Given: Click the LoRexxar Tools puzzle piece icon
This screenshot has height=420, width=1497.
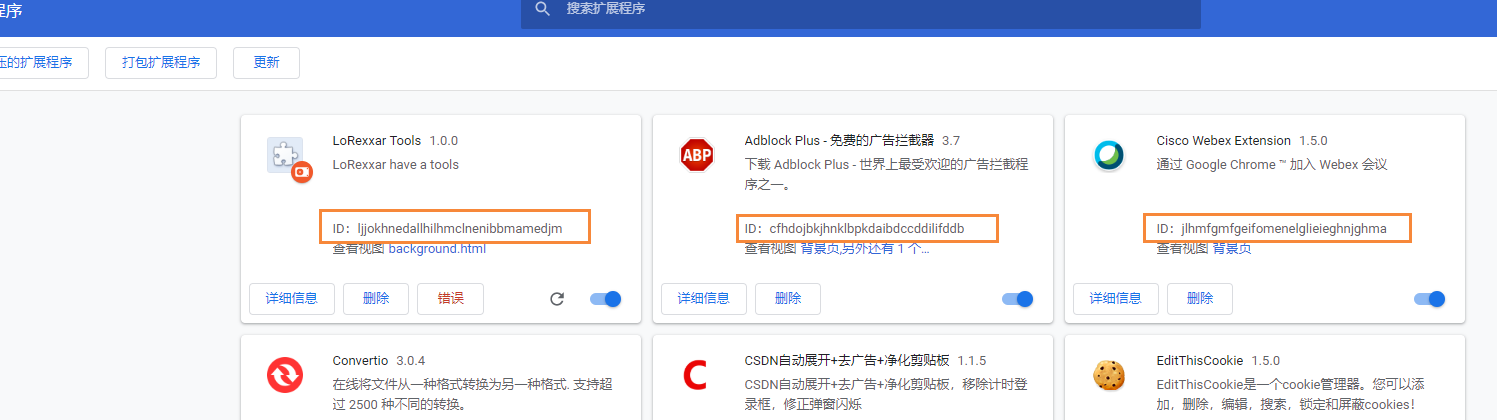Looking at the screenshot, I should click(x=289, y=158).
